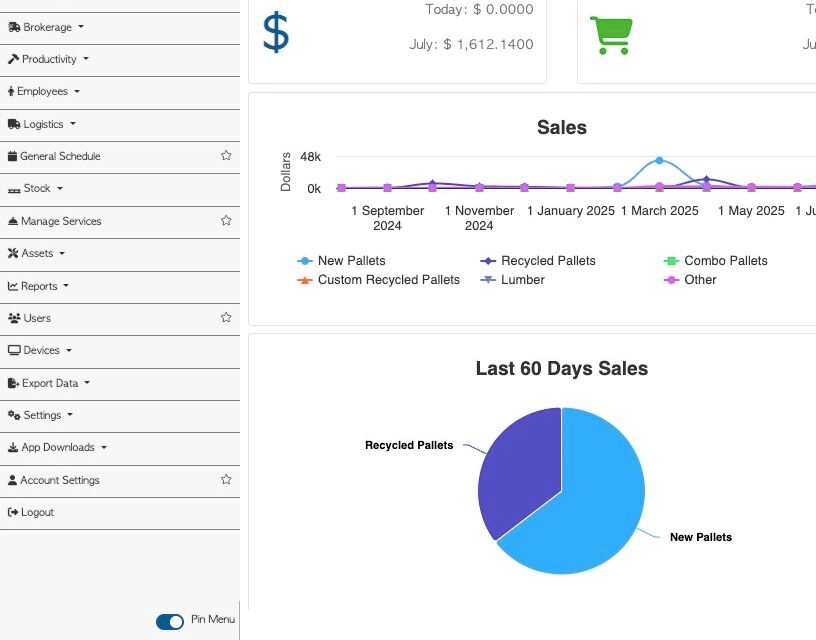Click the Last 60 Days Sales title
The width and height of the screenshot is (816, 640).
pyautogui.click(x=562, y=368)
